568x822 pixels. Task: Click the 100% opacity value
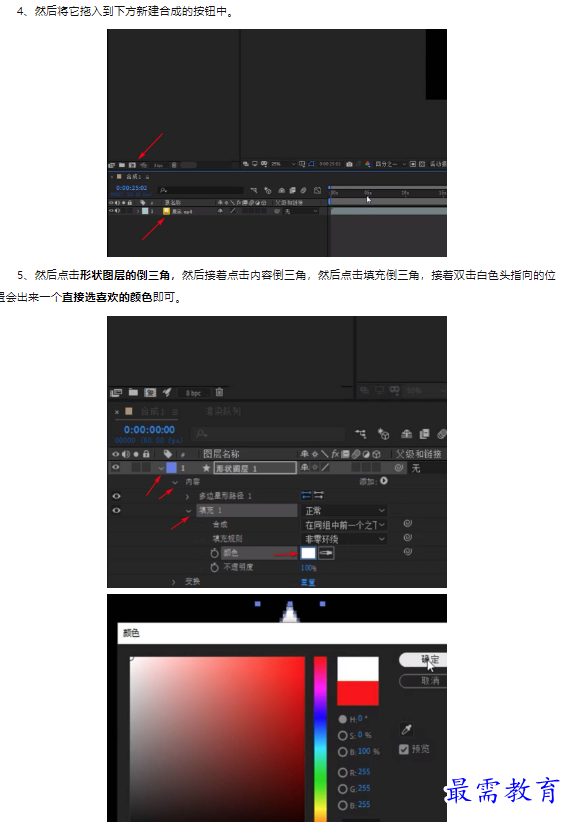click(308, 568)
